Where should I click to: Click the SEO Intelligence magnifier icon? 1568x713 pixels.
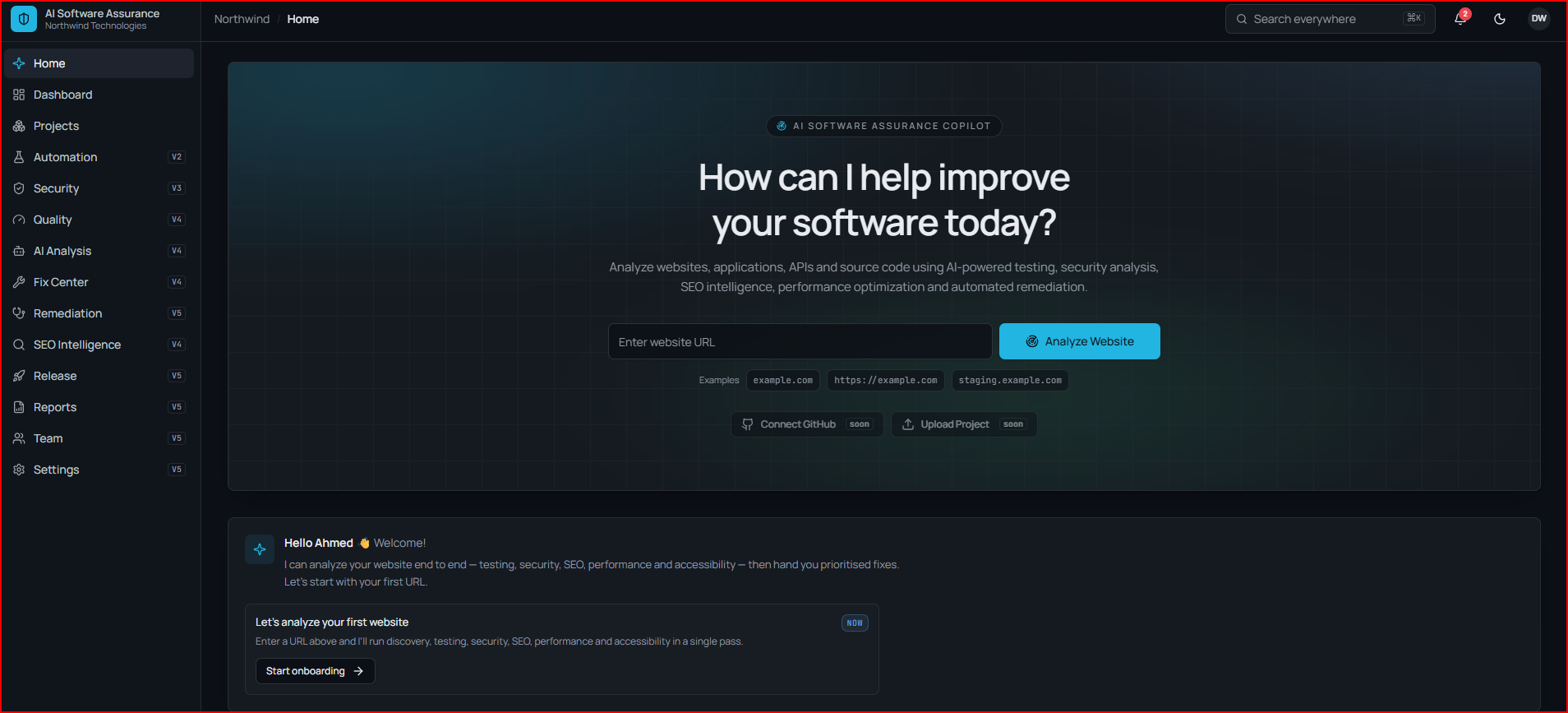pos(19,345)
